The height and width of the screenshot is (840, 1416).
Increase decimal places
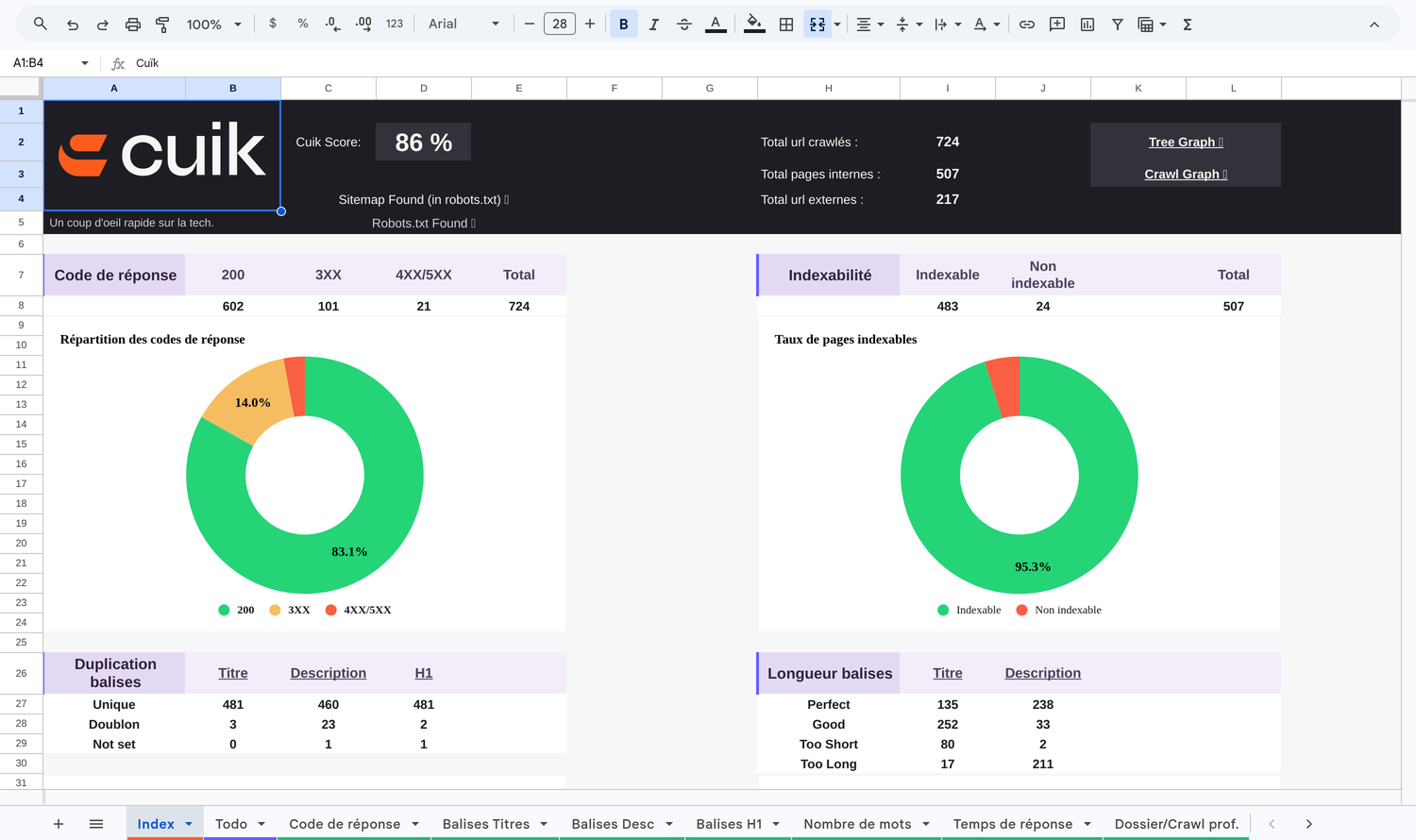[x=363, y=24]
